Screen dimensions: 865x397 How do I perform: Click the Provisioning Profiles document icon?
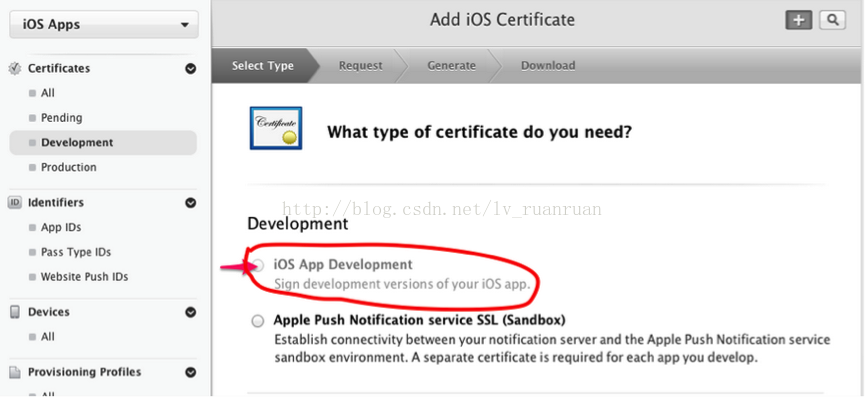pyautogui.click(x=15, y=372)
